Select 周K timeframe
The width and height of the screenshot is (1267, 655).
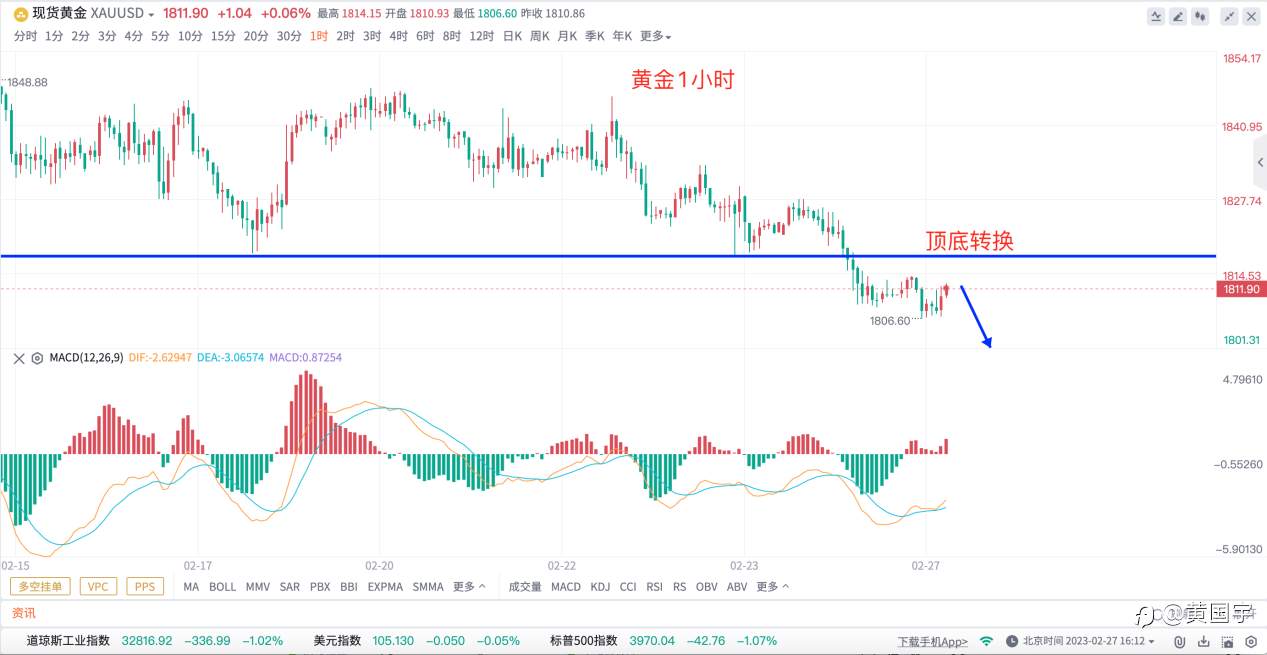[540, 36]
